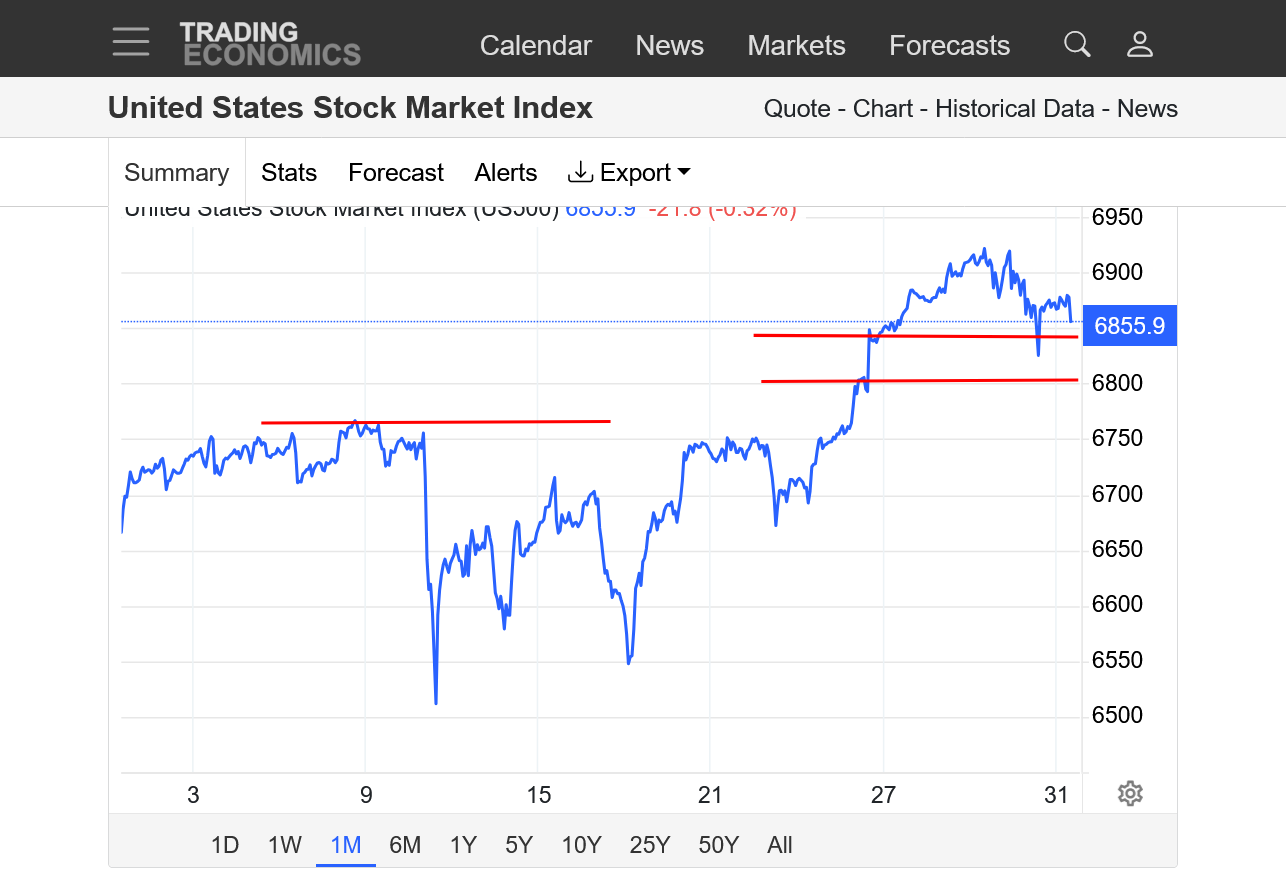Open the Alerts tab
This screenshot has width=1286, height=884.
click(x=505, y=173)
